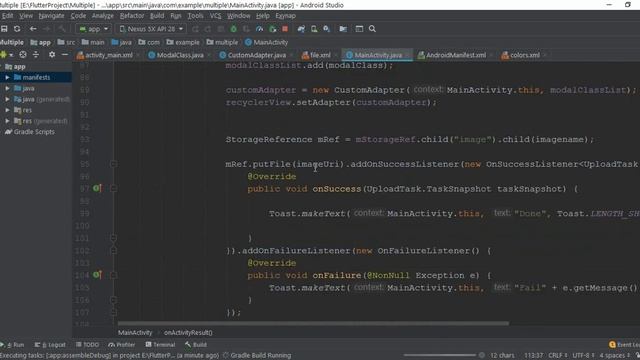This screenshot has width=640, height=360.
Task: Open the Profiler tool window
Action: pos(122,345)
